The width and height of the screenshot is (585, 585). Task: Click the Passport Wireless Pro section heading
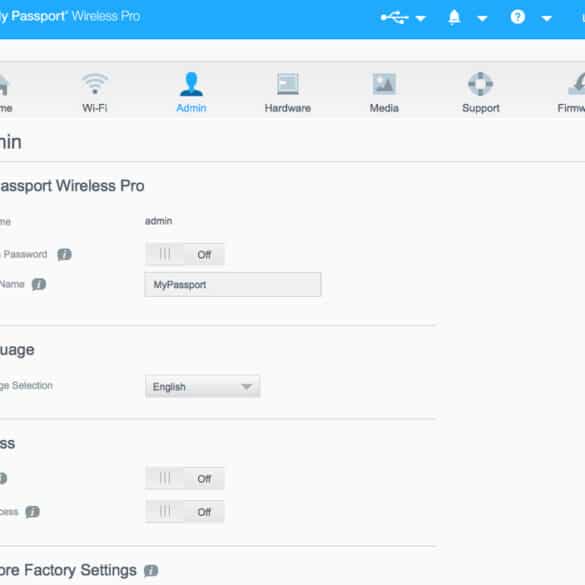[x=72, y=186]
